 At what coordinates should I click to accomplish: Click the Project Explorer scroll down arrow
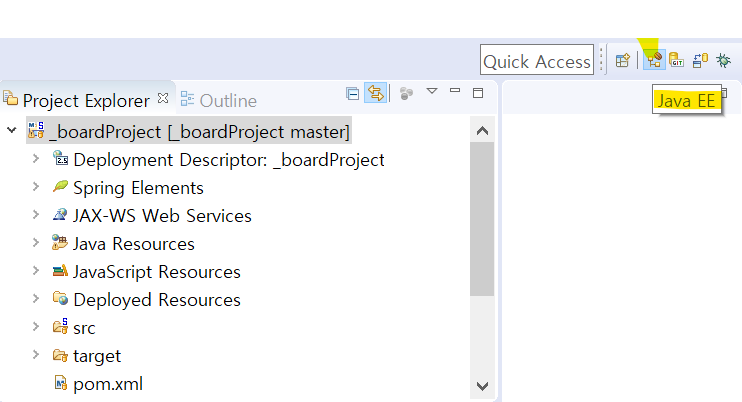(x=482, y=386)
